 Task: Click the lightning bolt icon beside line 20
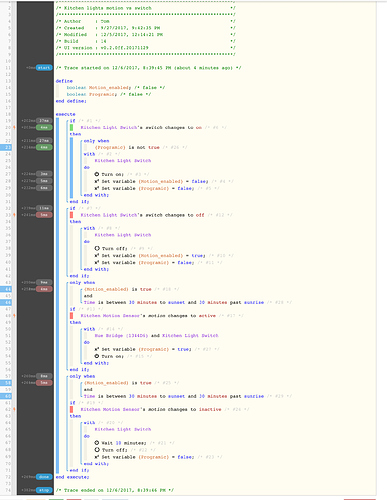pyautogui.click(x=14, y=127)
